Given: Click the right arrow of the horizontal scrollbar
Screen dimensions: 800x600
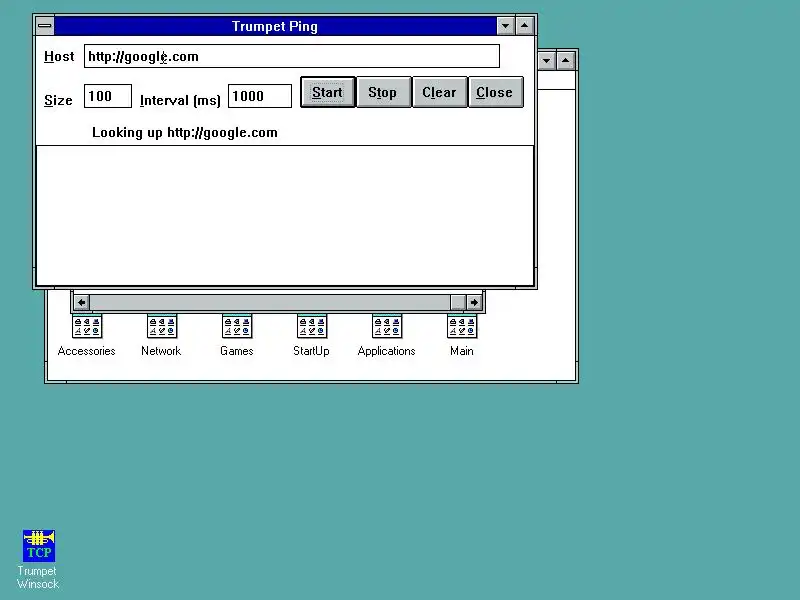Looking at the screenshot, I should point(474,303).
